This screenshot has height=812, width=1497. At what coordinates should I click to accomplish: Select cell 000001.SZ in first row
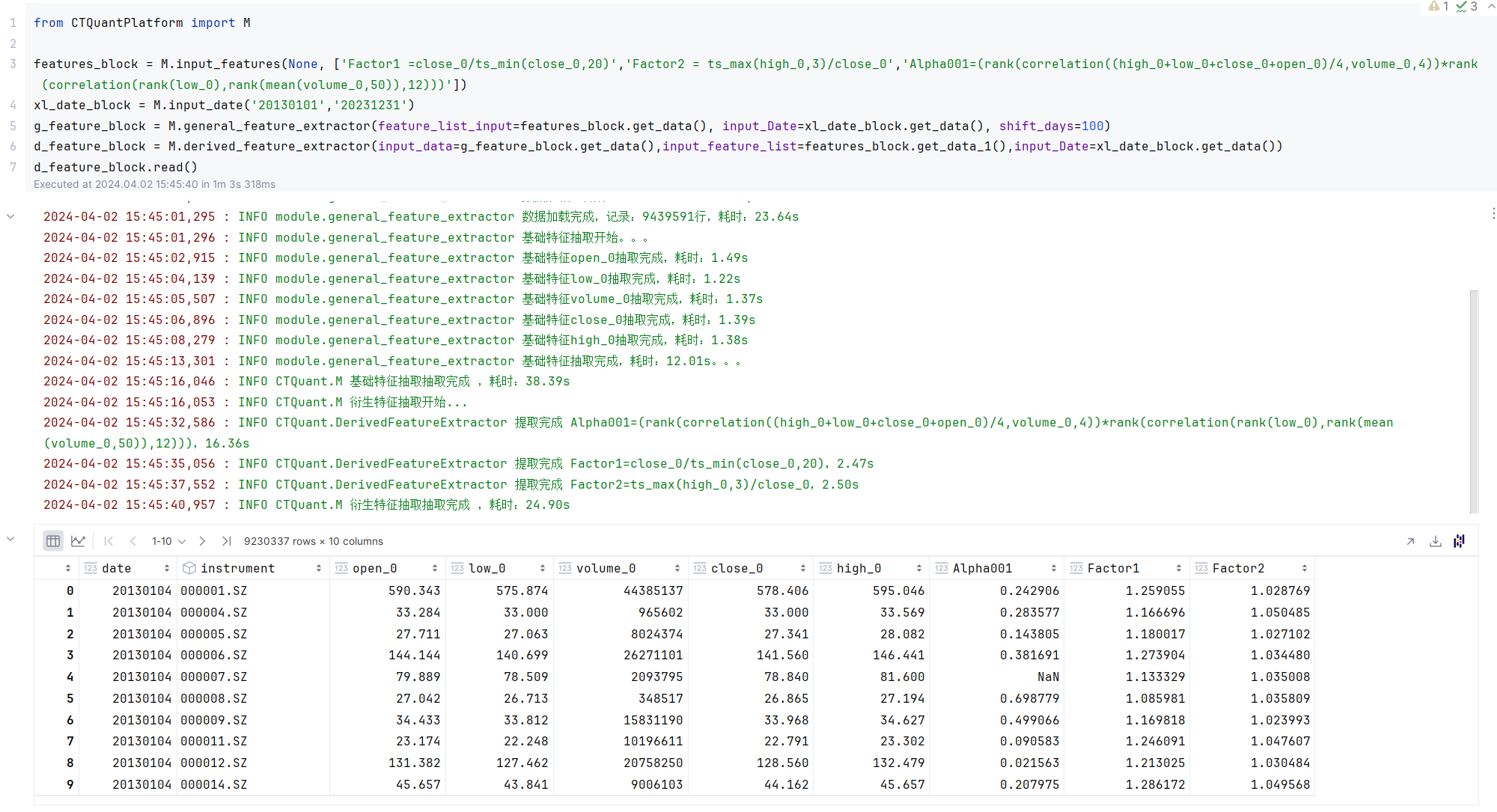[x=214, y=591]
